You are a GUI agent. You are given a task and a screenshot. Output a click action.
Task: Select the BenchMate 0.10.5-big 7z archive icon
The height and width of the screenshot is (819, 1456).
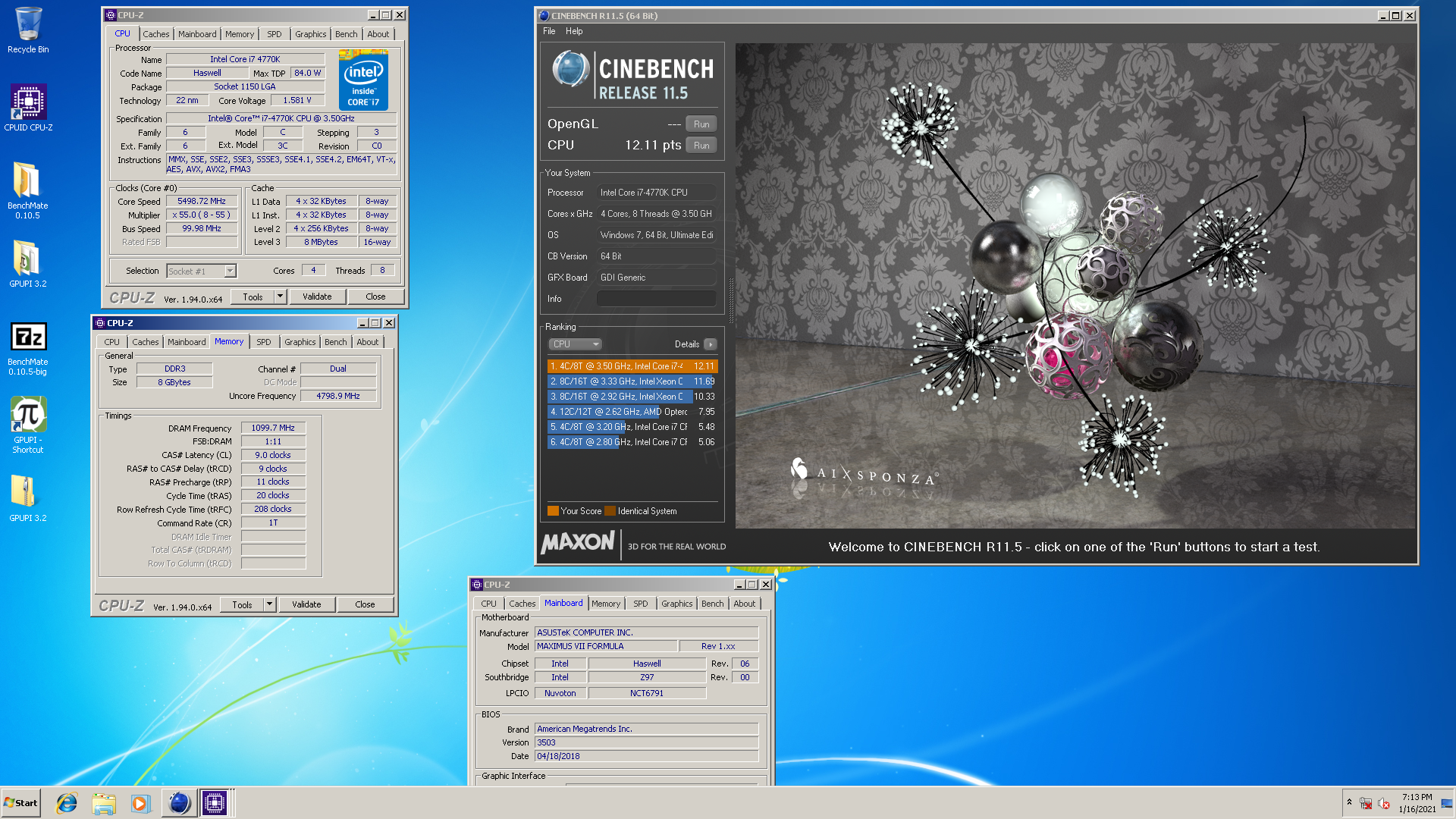pos(28,347)
